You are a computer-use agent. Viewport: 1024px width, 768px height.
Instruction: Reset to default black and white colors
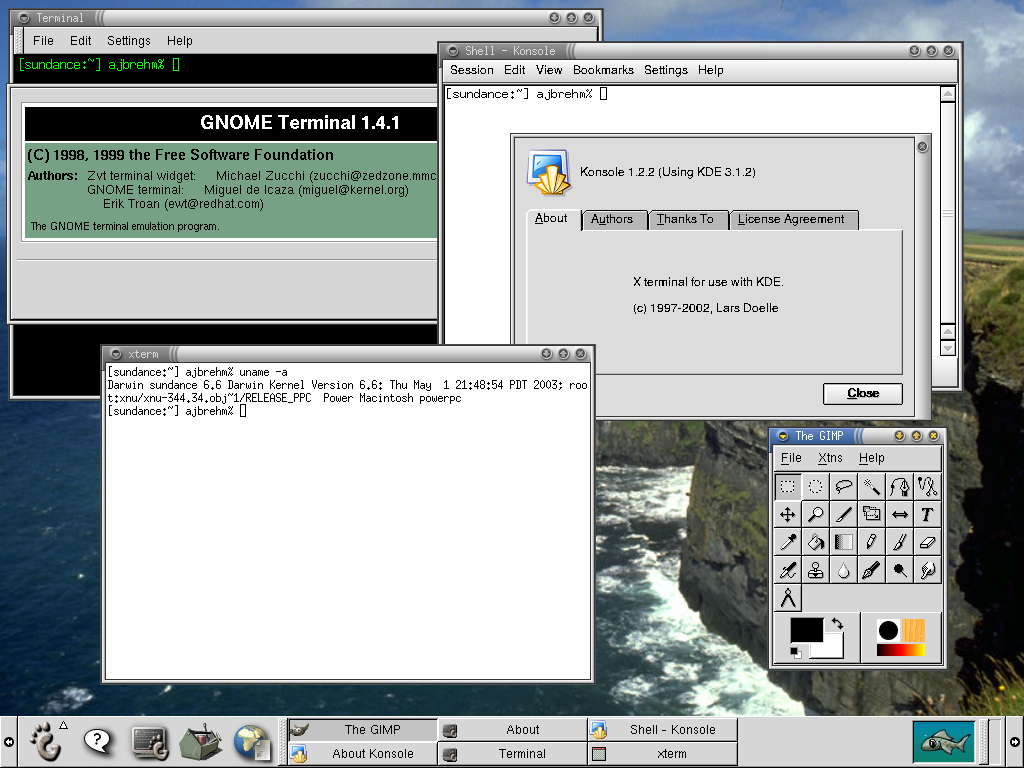click(x=795, y=652)
